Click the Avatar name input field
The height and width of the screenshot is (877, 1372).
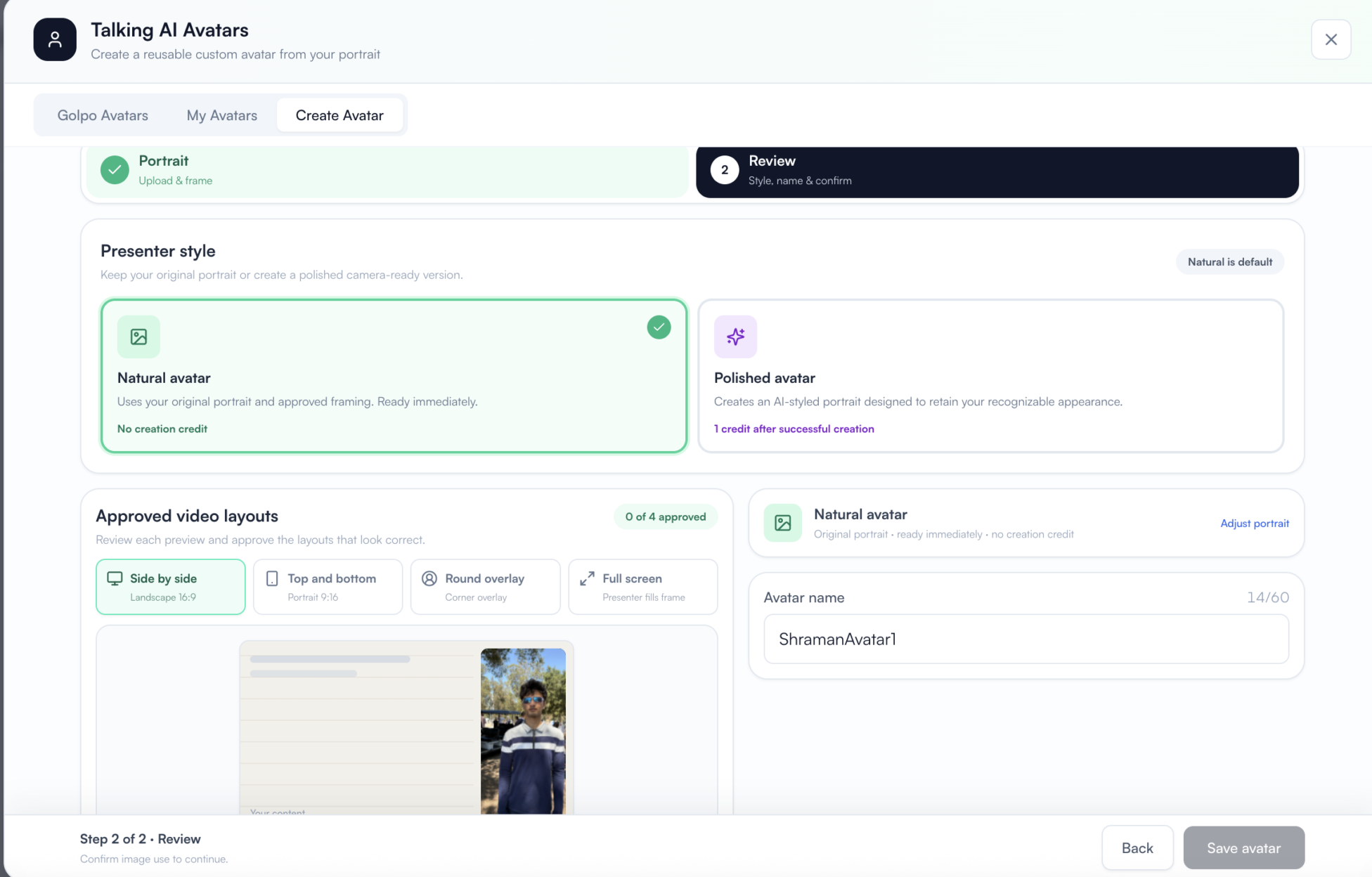click(x=1026, y=639)
